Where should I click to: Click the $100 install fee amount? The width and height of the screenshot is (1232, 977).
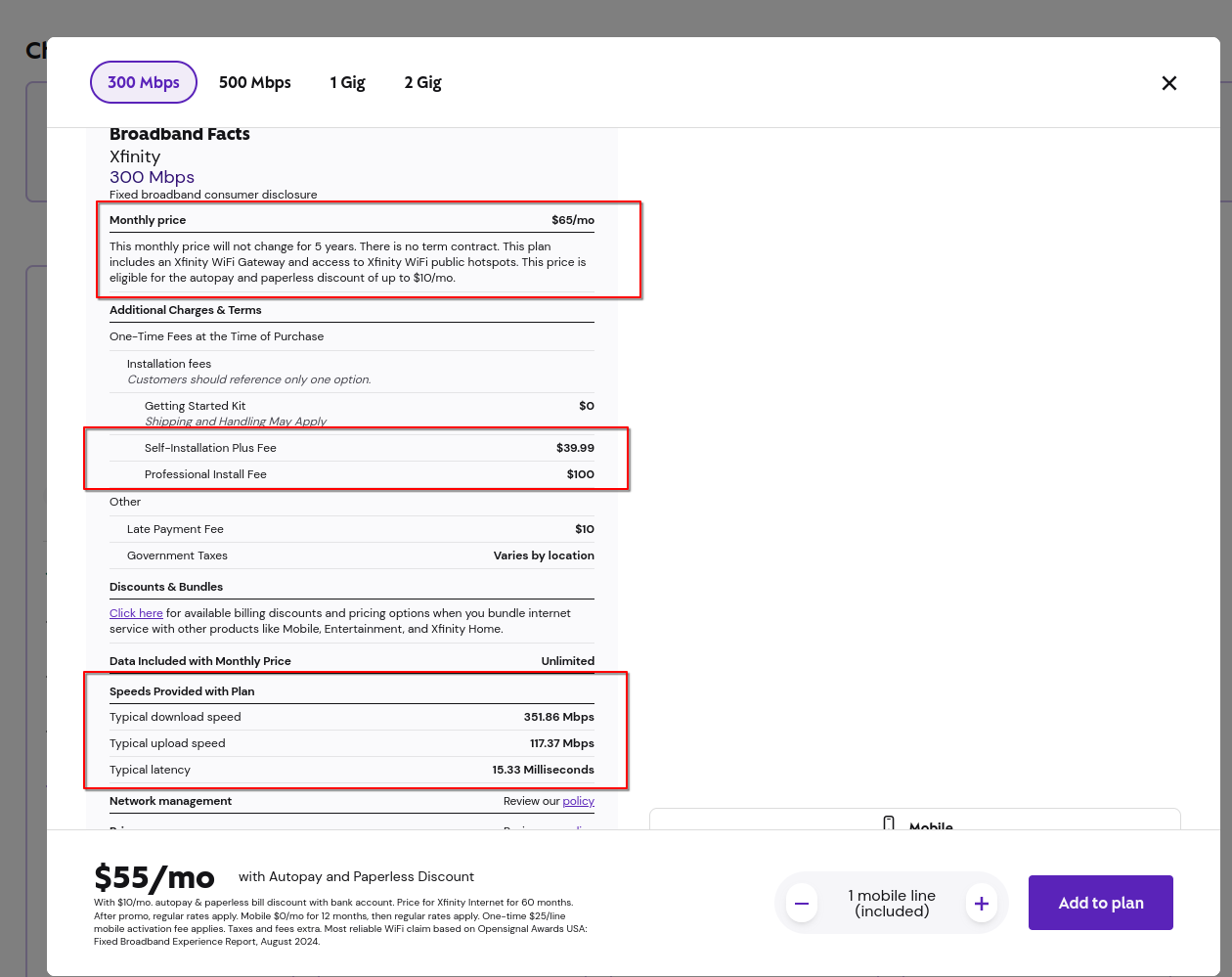pos(581,474)
